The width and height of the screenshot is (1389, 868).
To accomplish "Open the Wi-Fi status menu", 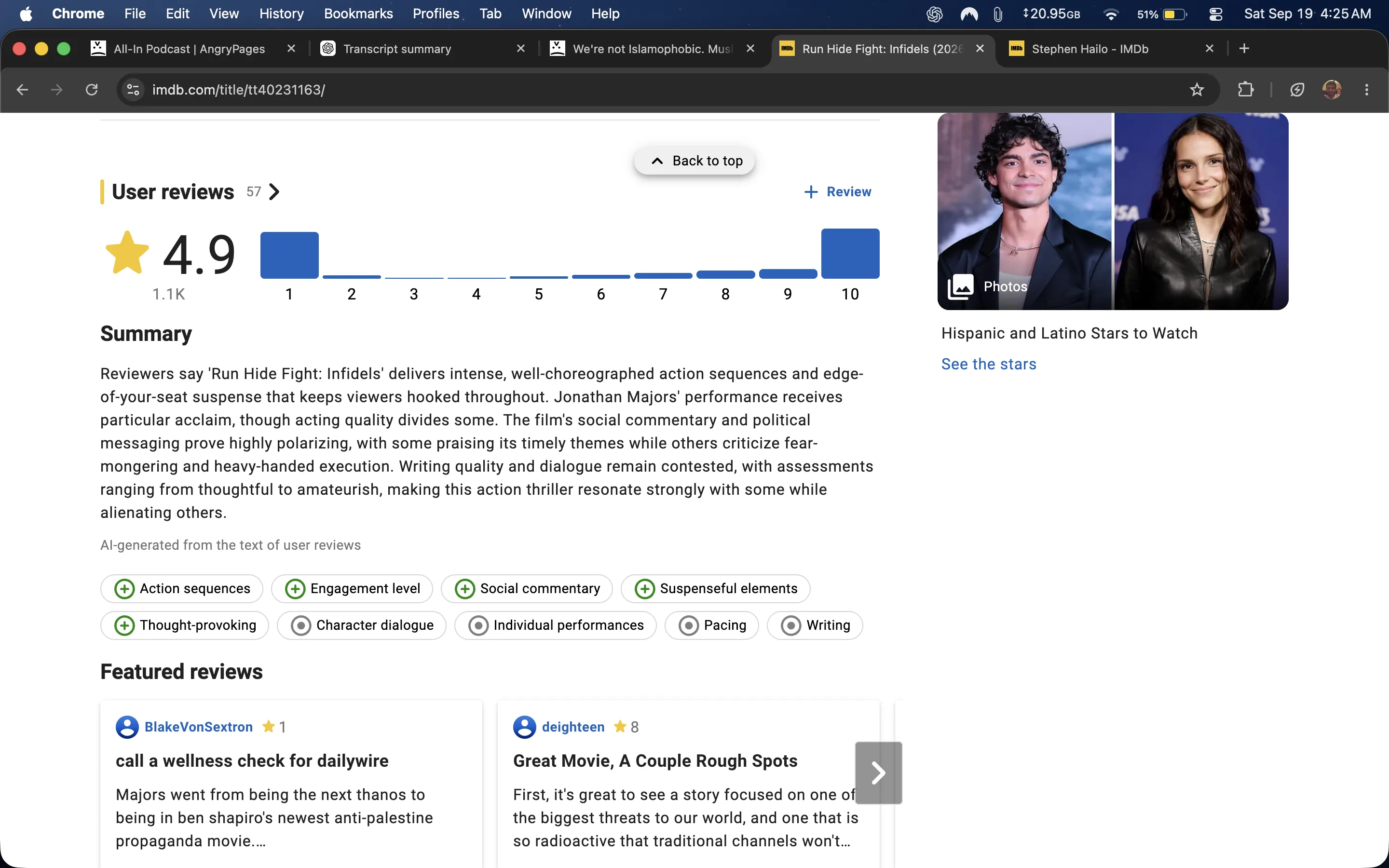I will click(x=1111, y=14).
